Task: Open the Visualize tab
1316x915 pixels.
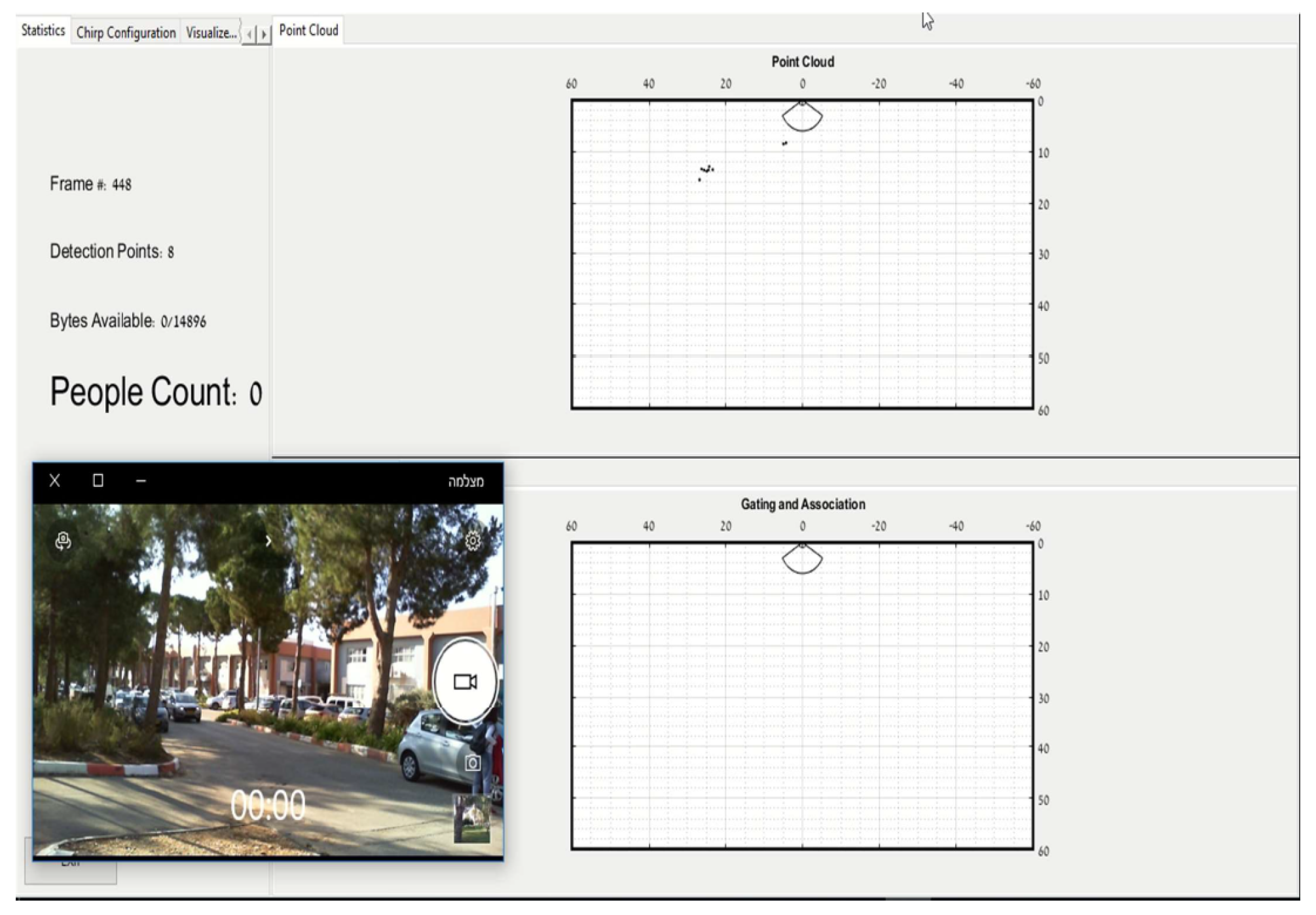Action: [211, 33]
